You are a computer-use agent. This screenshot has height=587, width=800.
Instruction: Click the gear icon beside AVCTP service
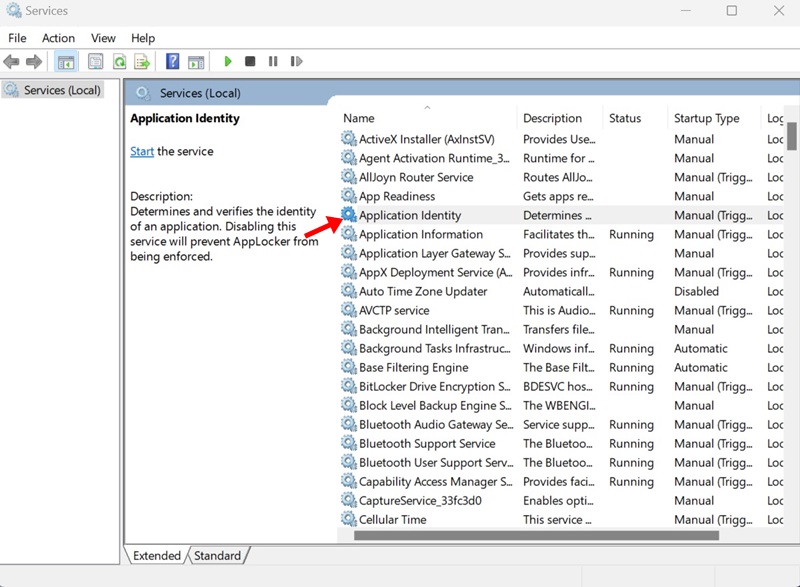pos(349,310)
